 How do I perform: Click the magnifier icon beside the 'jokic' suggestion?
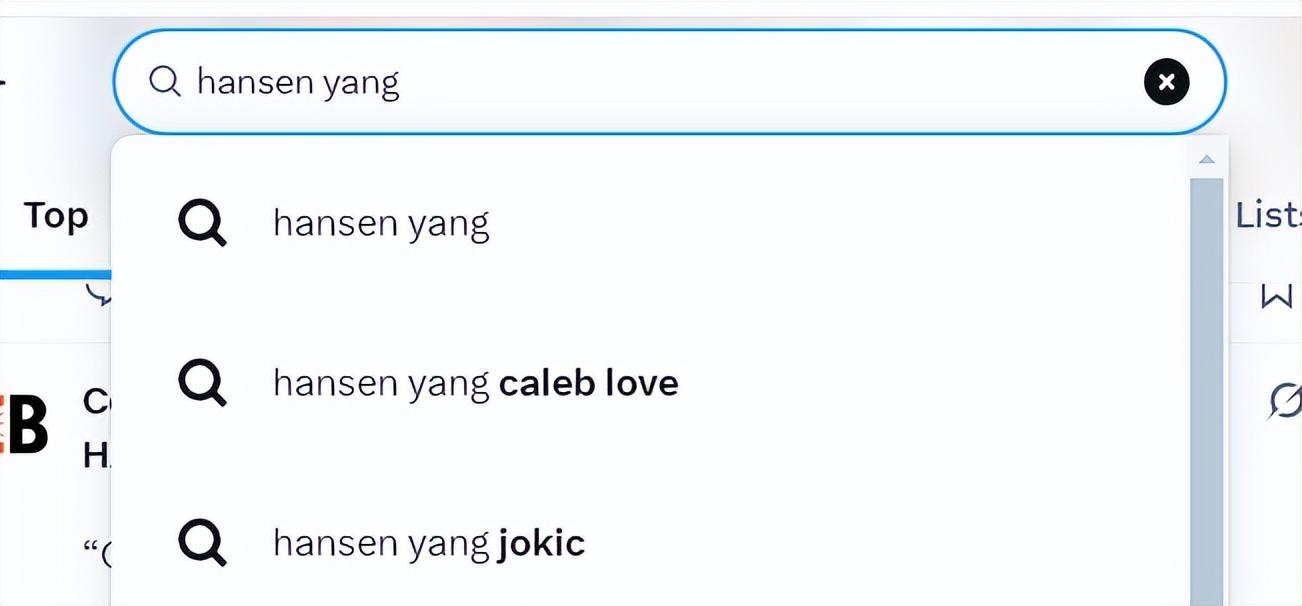(x=202, y=543)
